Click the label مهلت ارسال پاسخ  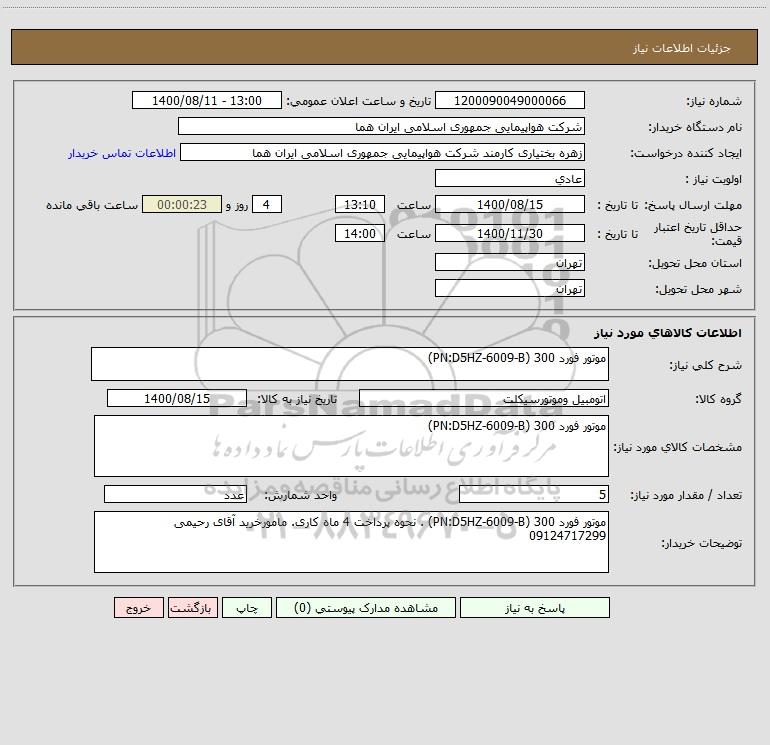(x=693, y=205)
